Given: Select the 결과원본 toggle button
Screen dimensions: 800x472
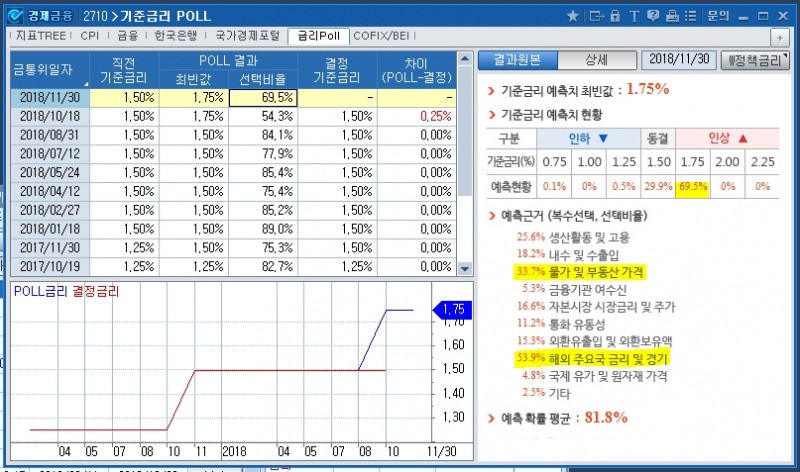Looking at the screenshot, I should [x=518, y=60].
